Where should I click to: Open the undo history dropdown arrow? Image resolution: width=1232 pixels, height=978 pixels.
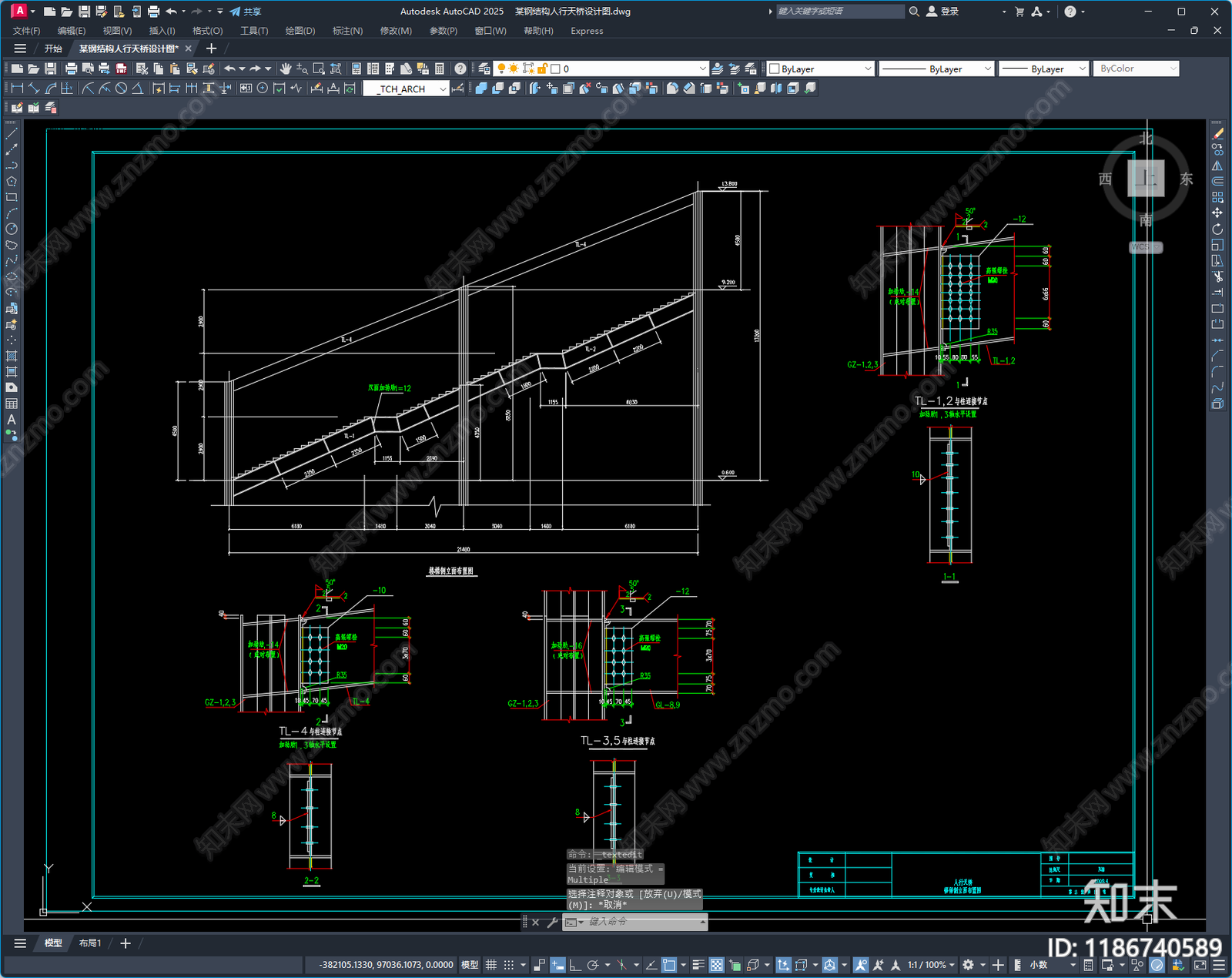[243, 69]
